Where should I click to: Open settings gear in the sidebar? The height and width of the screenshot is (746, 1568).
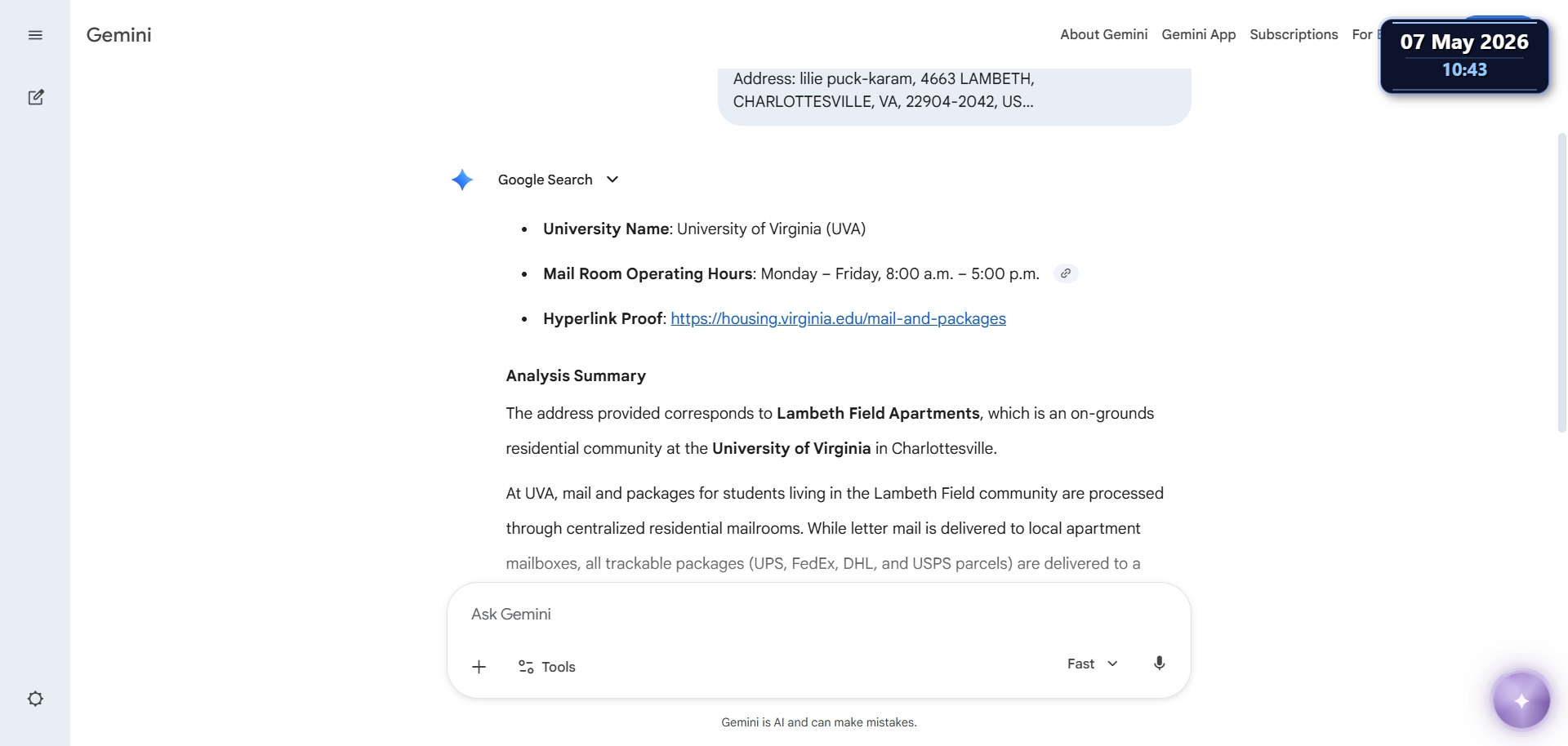(35, 699)
